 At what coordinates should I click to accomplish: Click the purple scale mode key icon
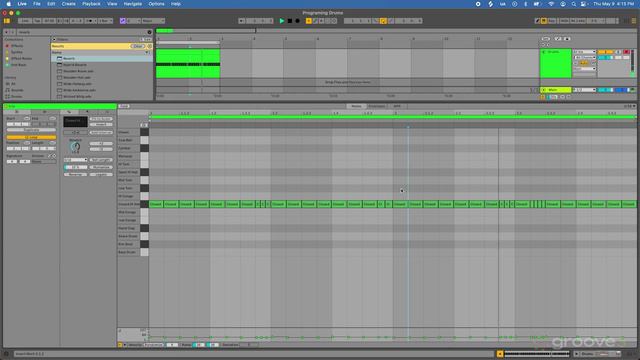point(122,21)
